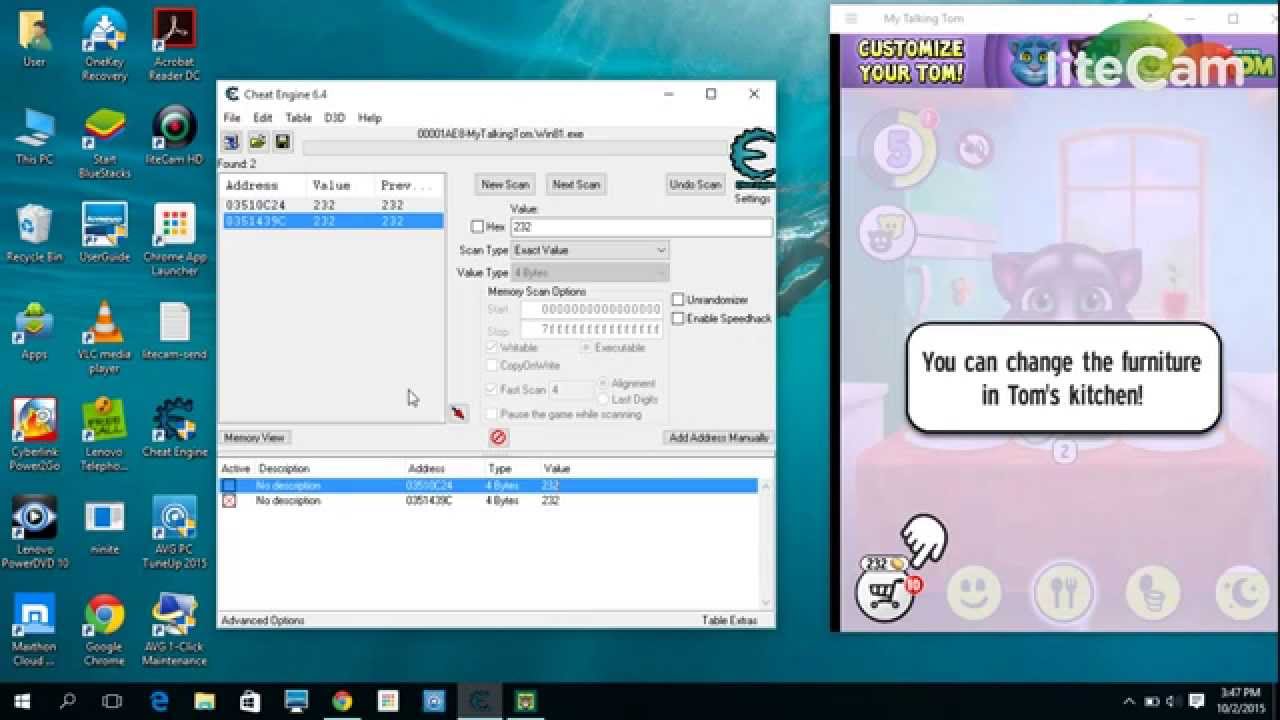Viewport: 1280px width, 720px height.
Task: Open hamburger menu in My Talking Tom window
Action: (x=852, y=18)
